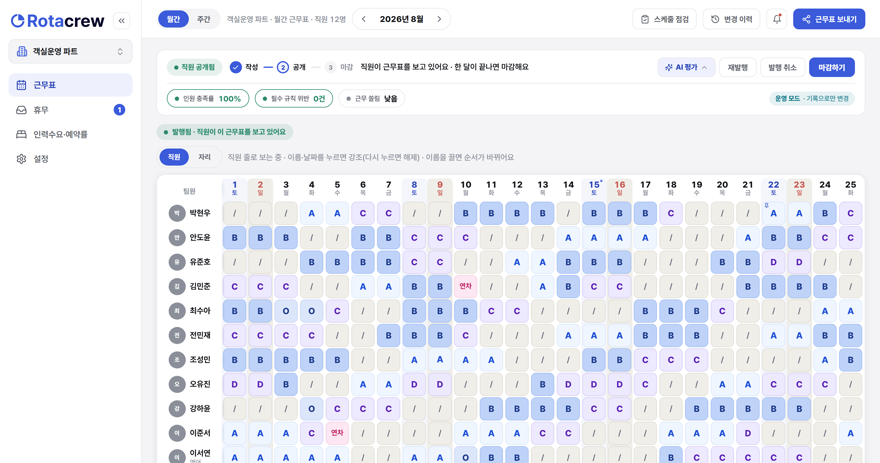This screenshot has width=880, height=463.
Task: Collapse the sidebar with the double-chevron icon
Action: tap(121, 21)
